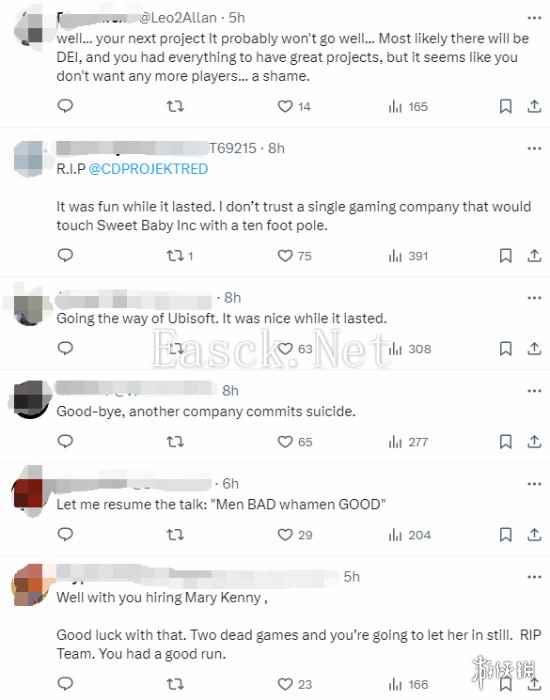Share the 'Men BAD whamen GOOD' tweet
Screen dimensions: 550x700
[x=534, y=534]
